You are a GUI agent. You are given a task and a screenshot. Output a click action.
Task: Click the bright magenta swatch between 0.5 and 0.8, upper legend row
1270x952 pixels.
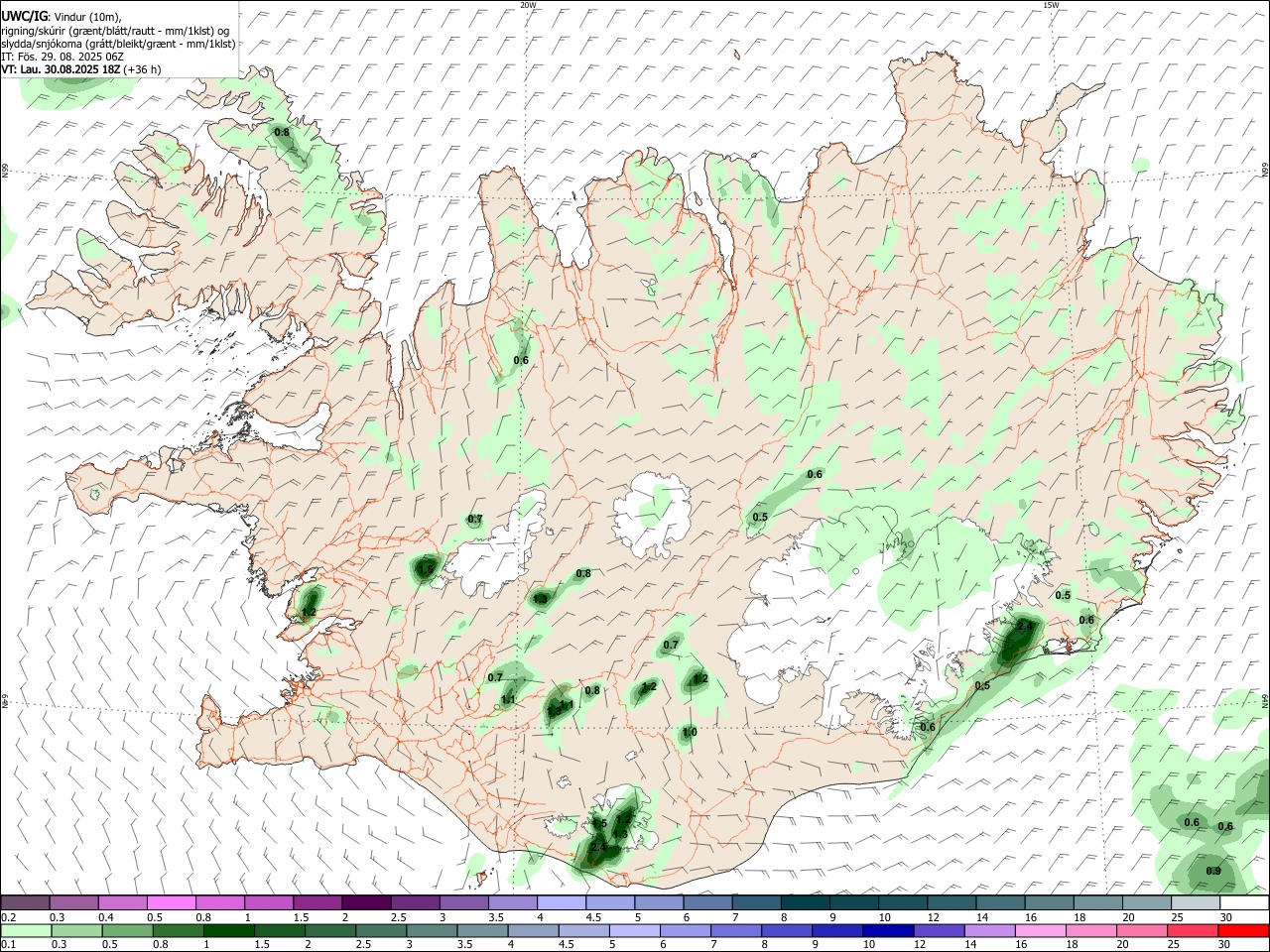coord(171,902)
